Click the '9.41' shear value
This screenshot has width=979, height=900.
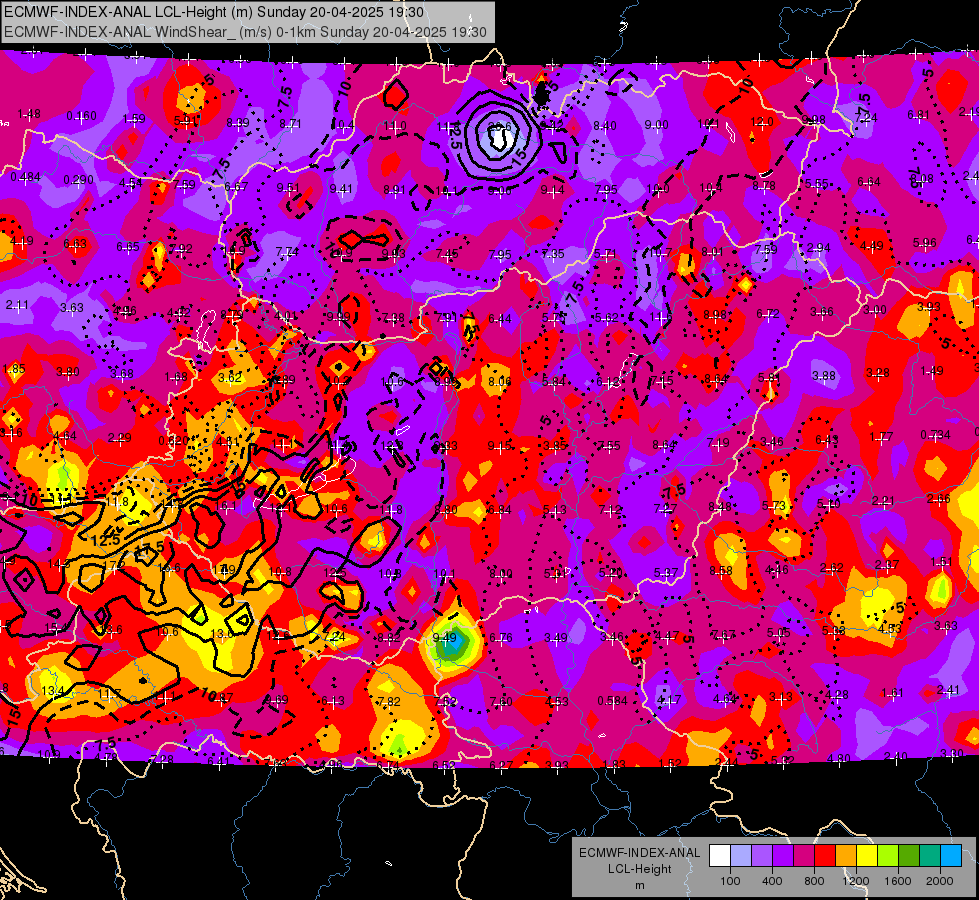341,189
